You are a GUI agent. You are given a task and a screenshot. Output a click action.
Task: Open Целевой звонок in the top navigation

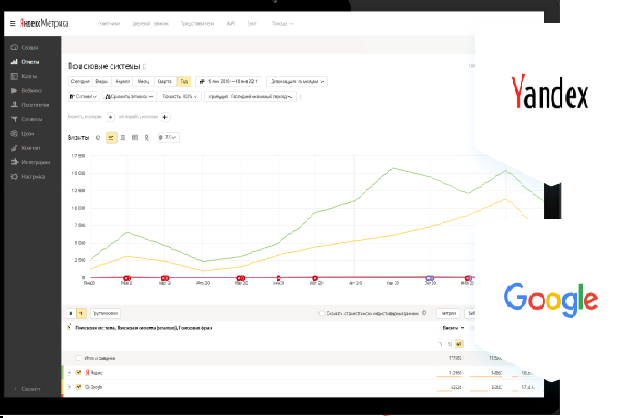(x=150, y=24)
